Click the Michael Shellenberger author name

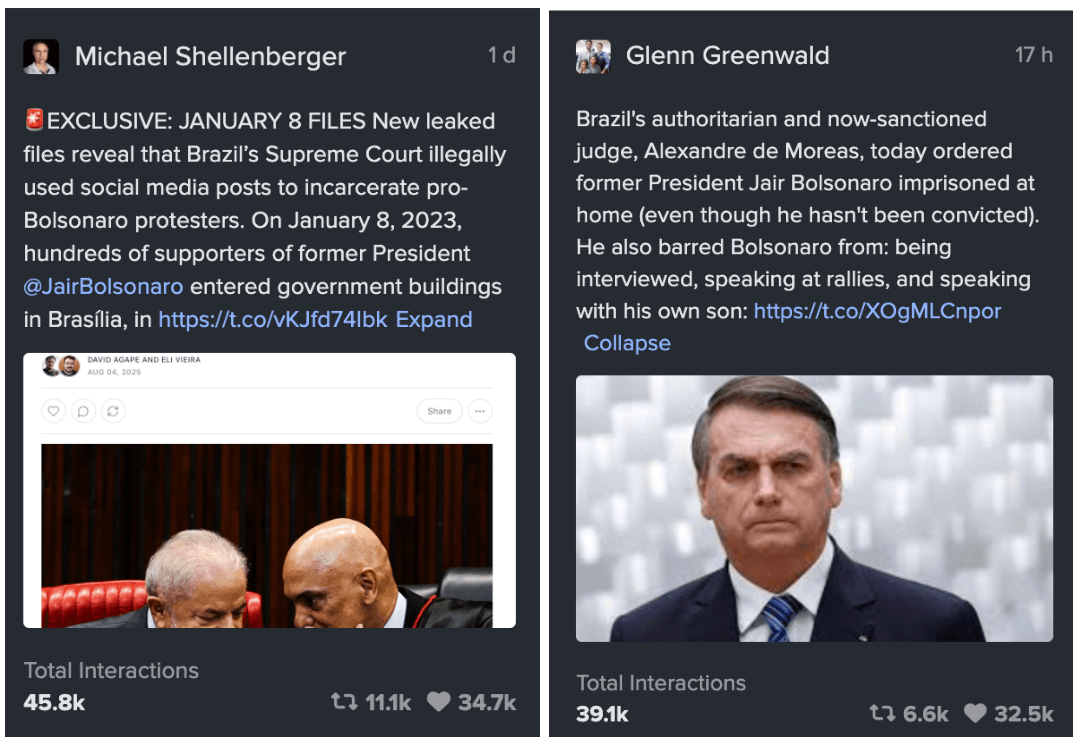click(210, 57)
